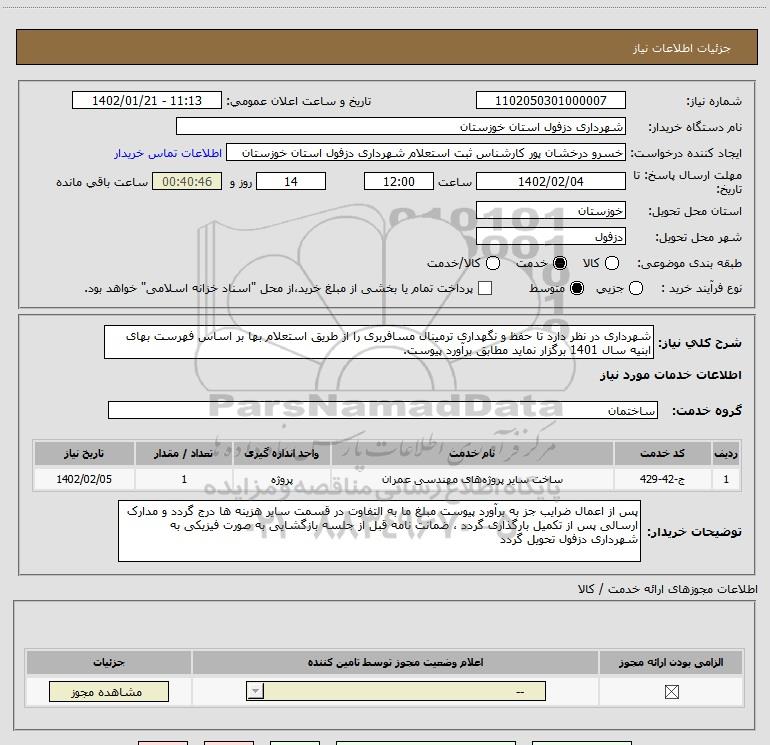Click the نام خدمت column header
Viewport: 770px width, 745px height.
click(472, 453)
